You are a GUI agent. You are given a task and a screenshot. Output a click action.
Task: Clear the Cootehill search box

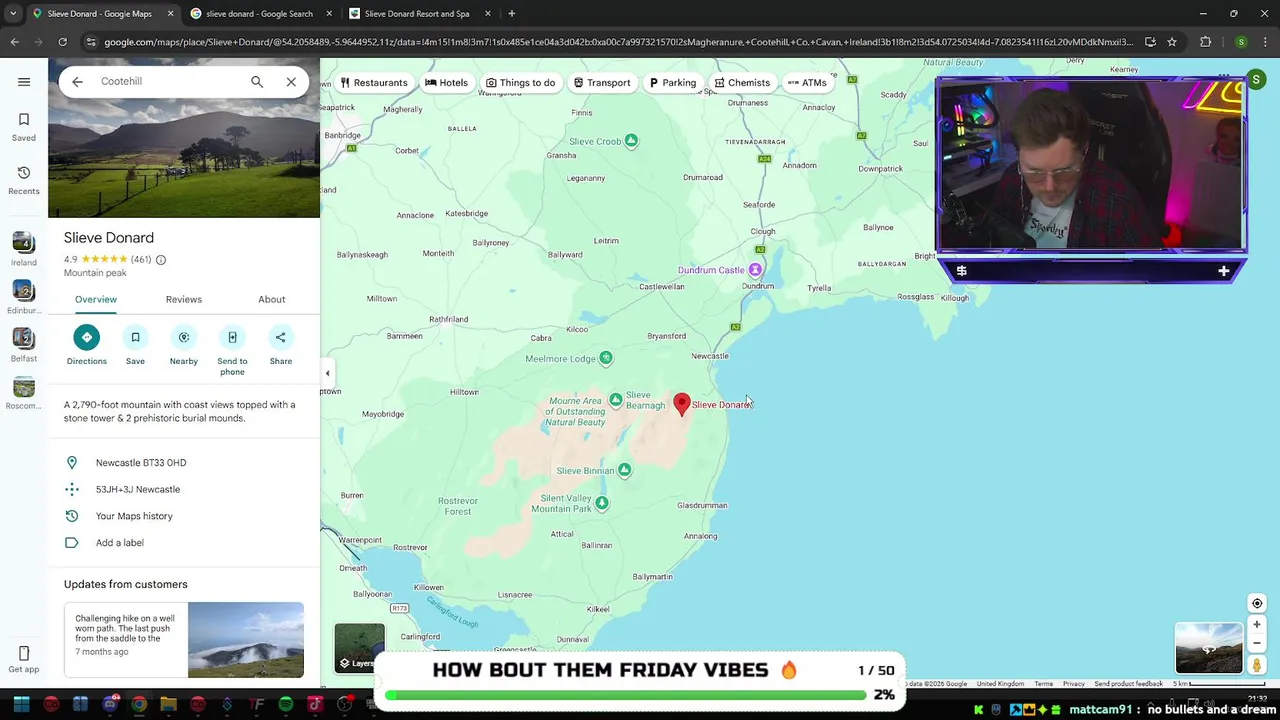pyautogui.click(x=291, y=82)
